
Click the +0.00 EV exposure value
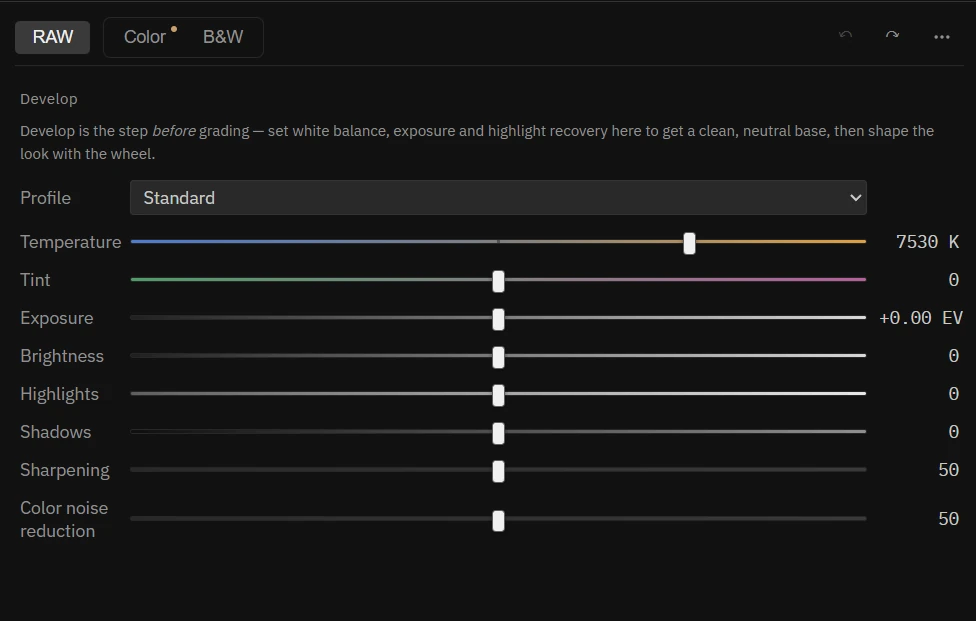[x=921, y=318]
